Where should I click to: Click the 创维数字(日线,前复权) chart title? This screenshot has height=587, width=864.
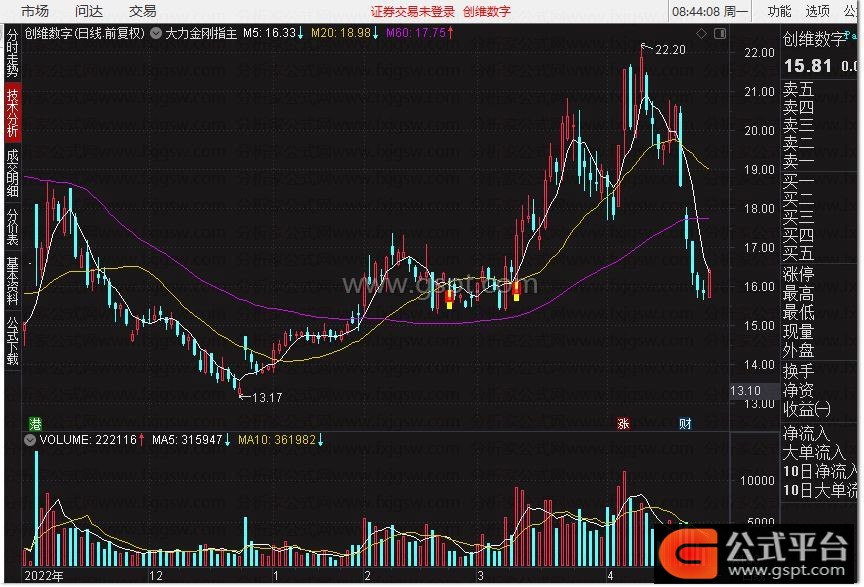pyautogui.click(x=85, y=34)
